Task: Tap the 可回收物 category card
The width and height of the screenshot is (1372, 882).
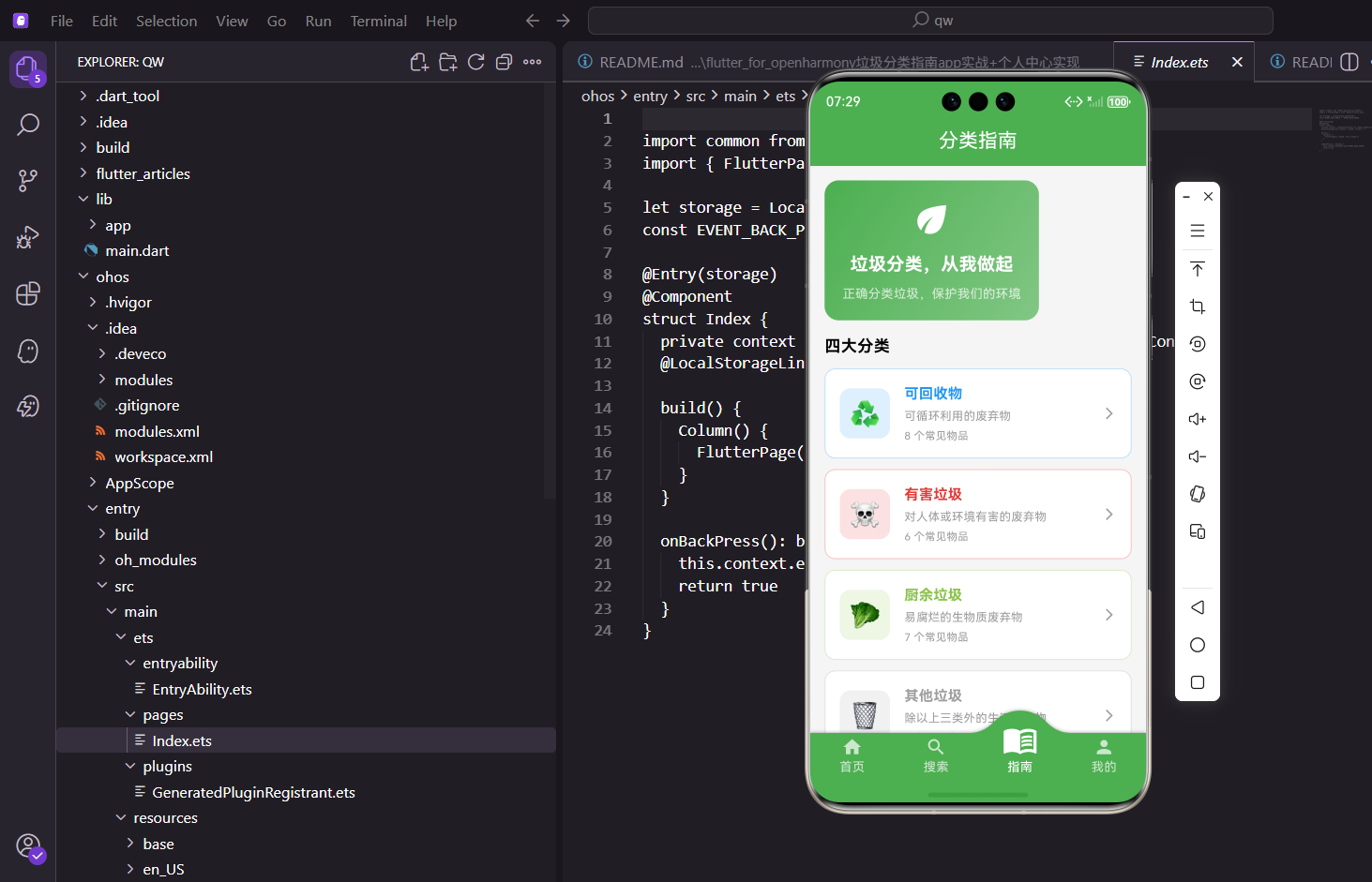Action: (x=977, y=413)
